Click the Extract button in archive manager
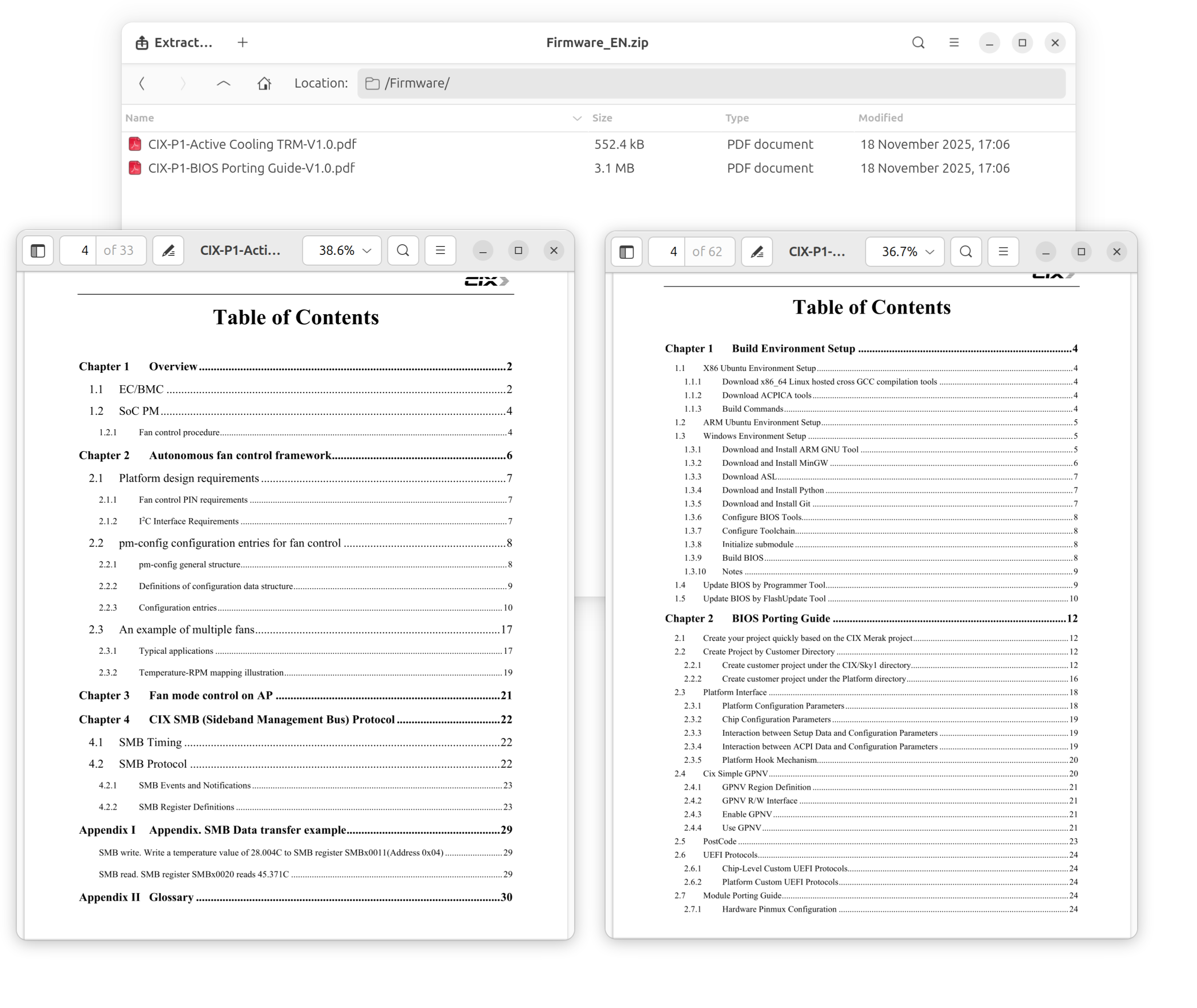The image size is (1197, 1008). pos(174,43)
